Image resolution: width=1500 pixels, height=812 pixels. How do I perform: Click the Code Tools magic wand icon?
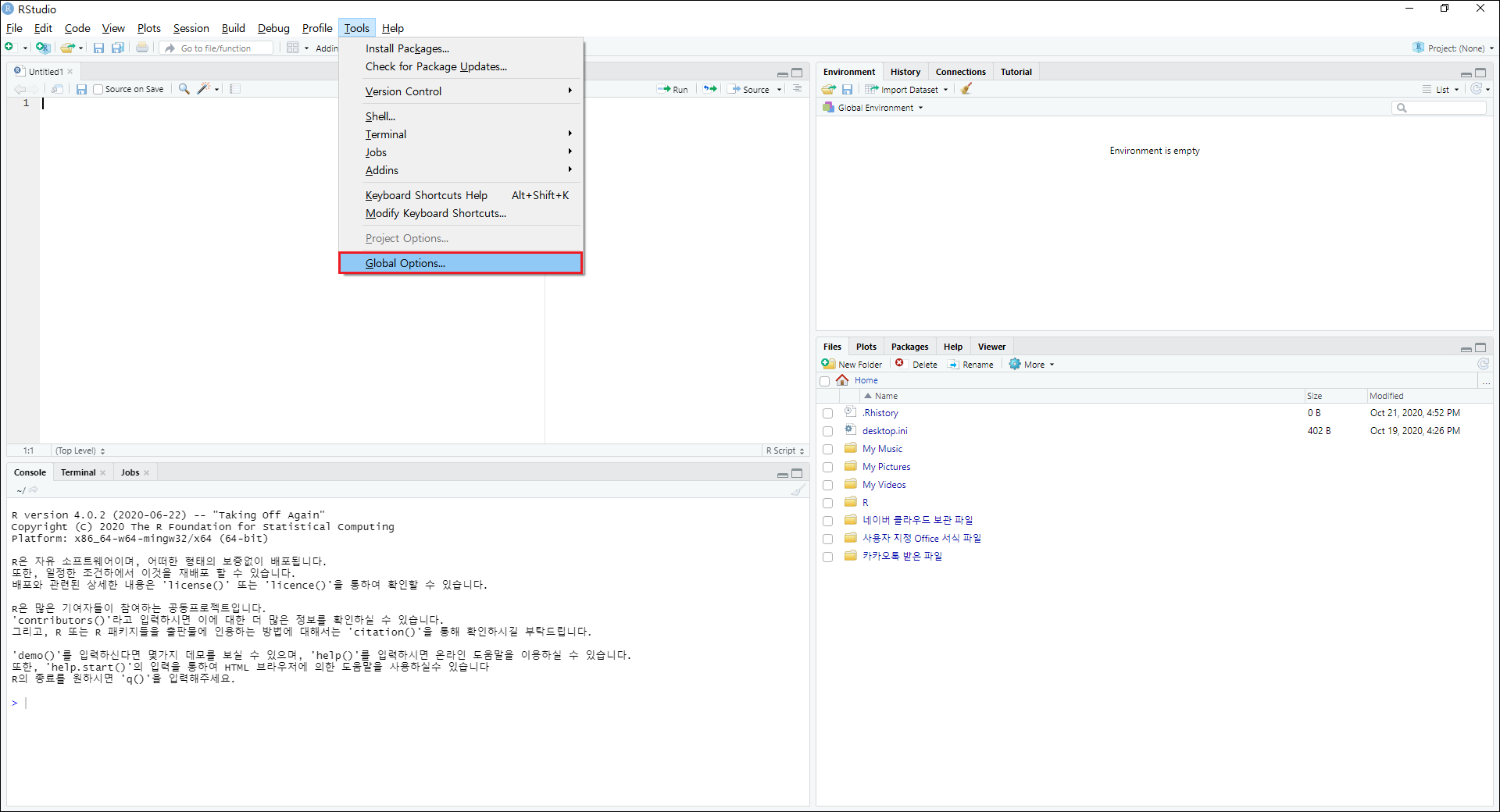(203, 89)
